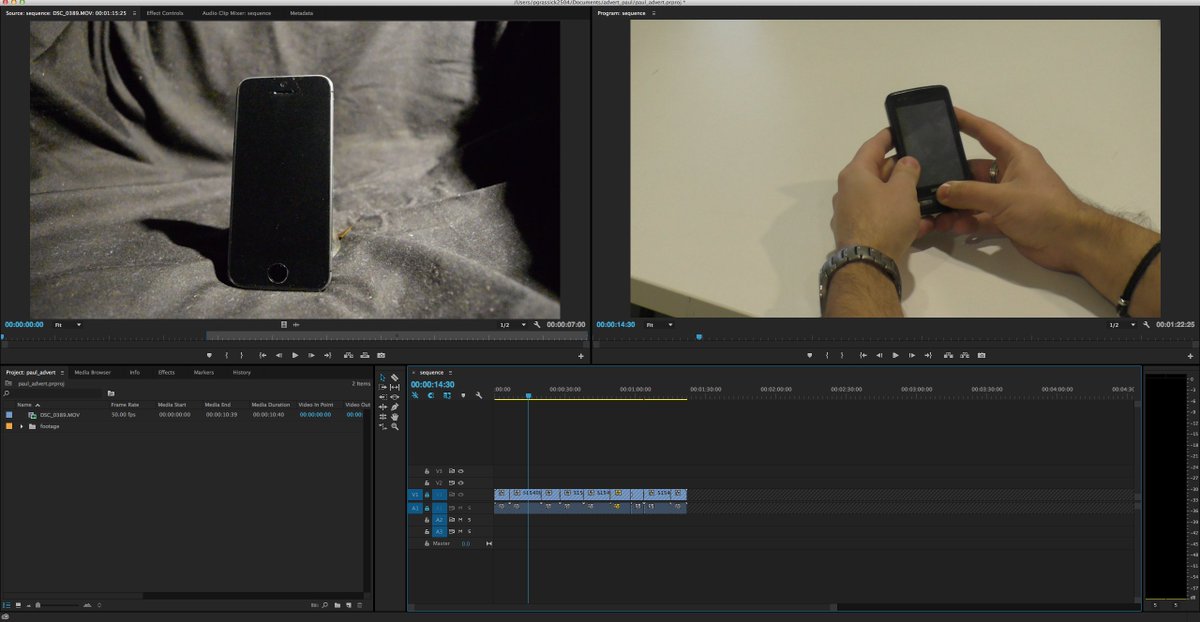
Task: Step back one frame in Program monitor
Action: 879,355
